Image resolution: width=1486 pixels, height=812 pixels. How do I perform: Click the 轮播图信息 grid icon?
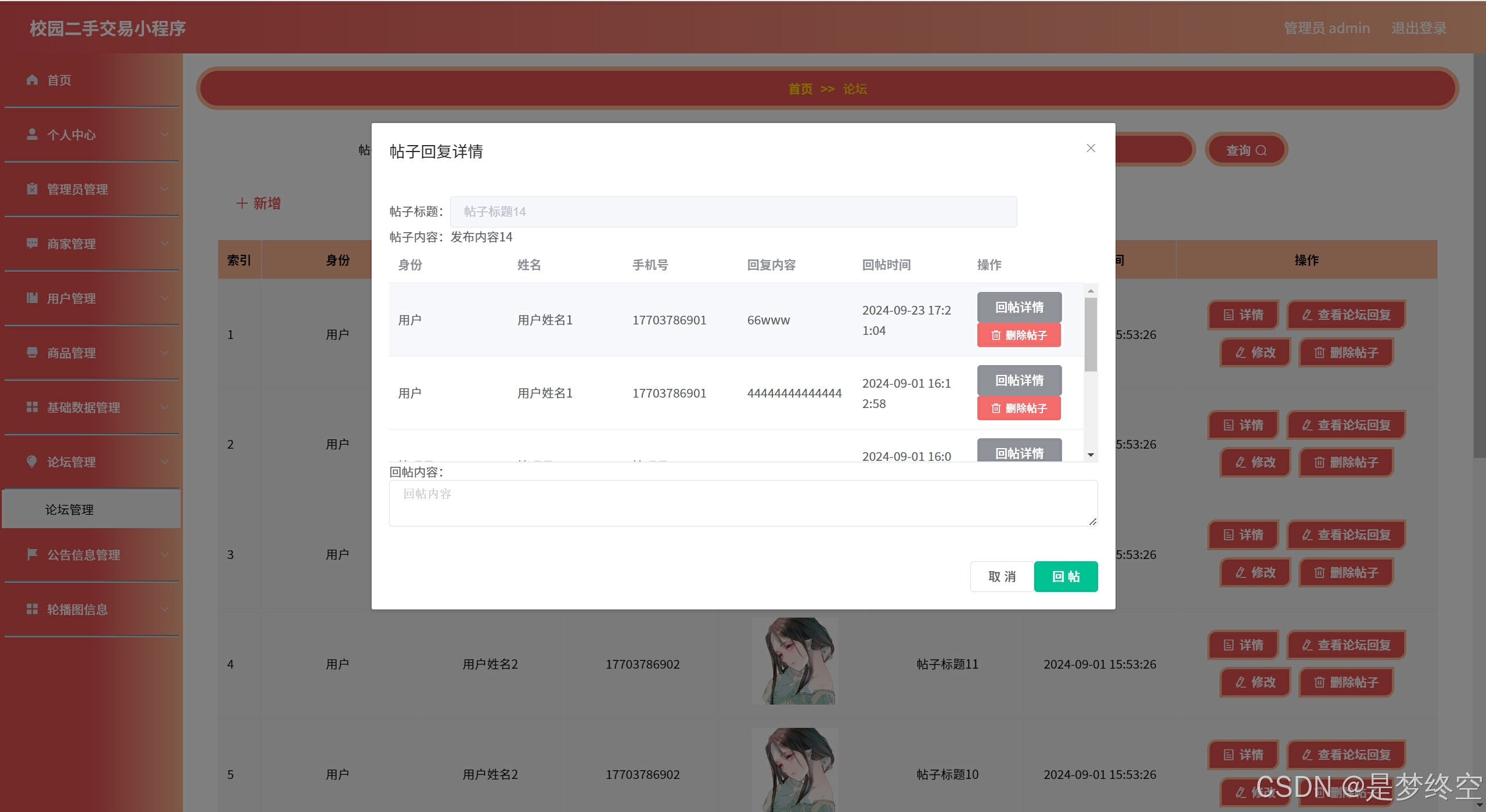coord(32,609)
